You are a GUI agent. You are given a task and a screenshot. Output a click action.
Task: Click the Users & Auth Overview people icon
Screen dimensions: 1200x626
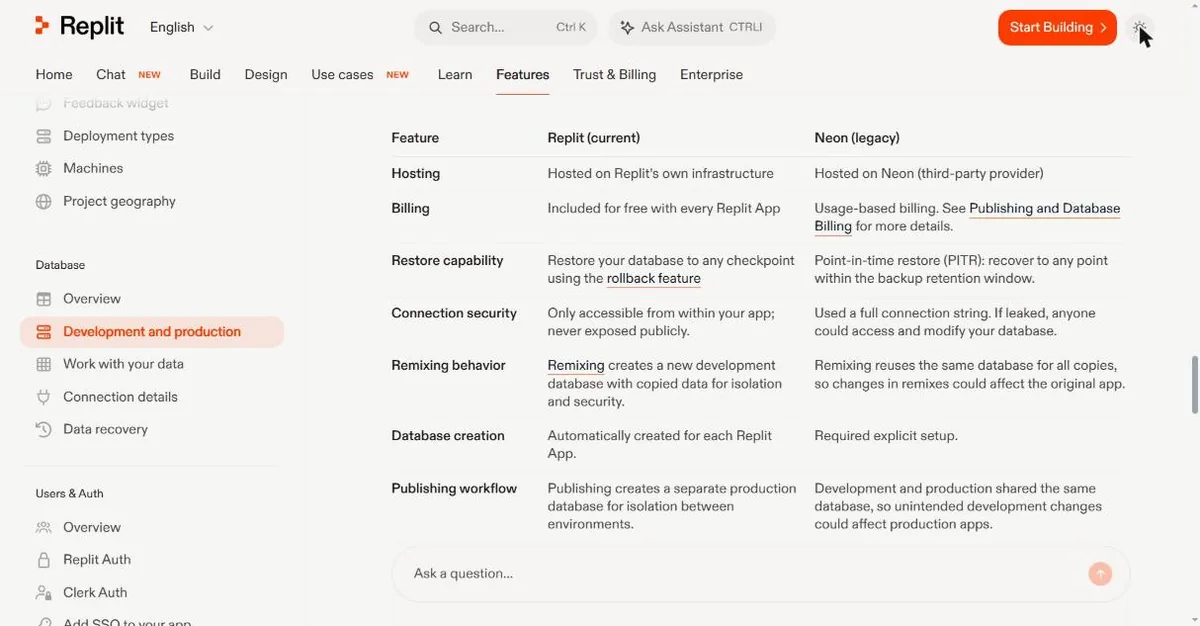(x=43, y=528)
